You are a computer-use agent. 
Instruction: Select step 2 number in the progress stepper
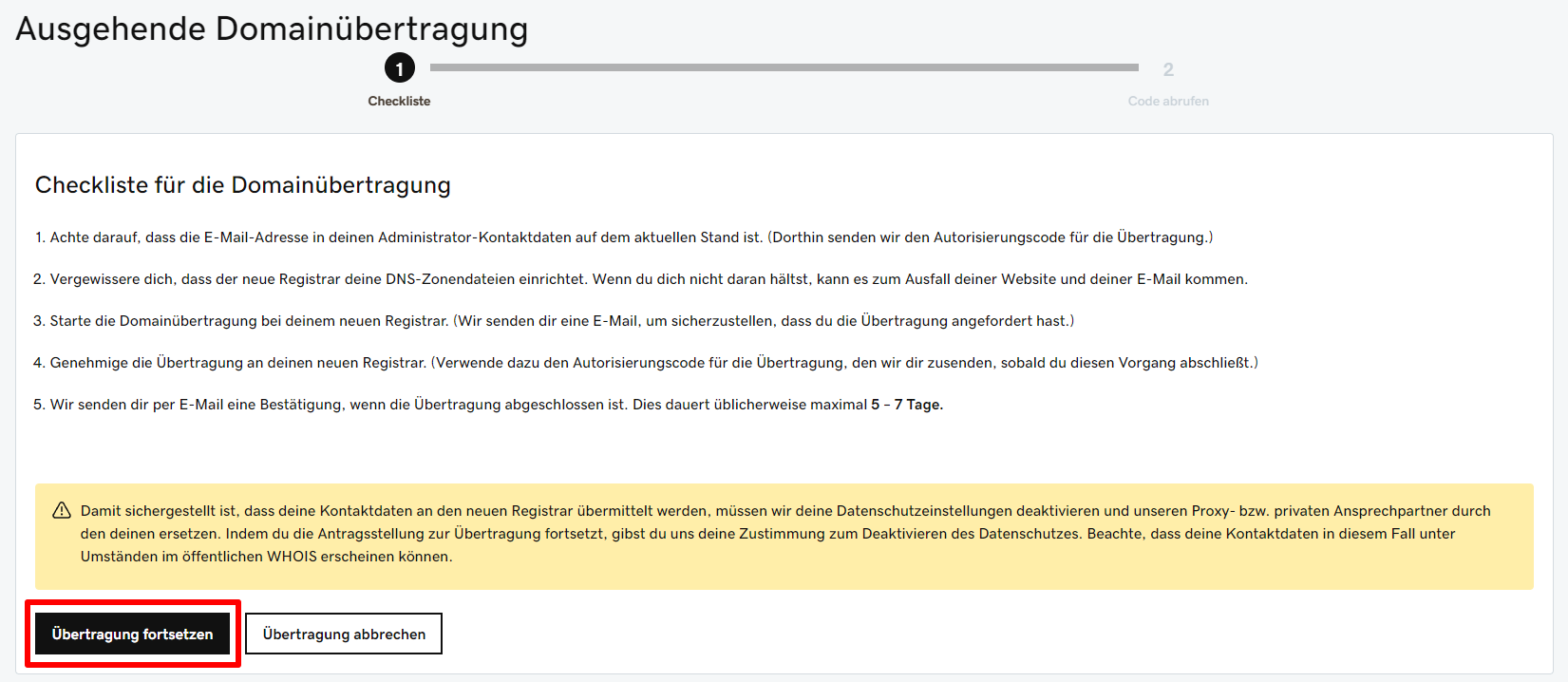1168,69
